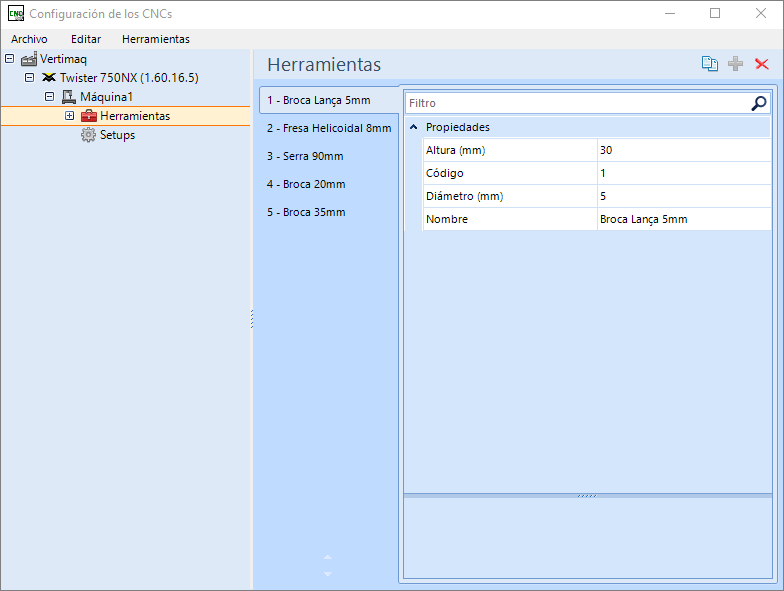The height and width of the screenshot is (591, 784).
Task: Collapse the Propiedades section
Action: click(x=414, y=127)
